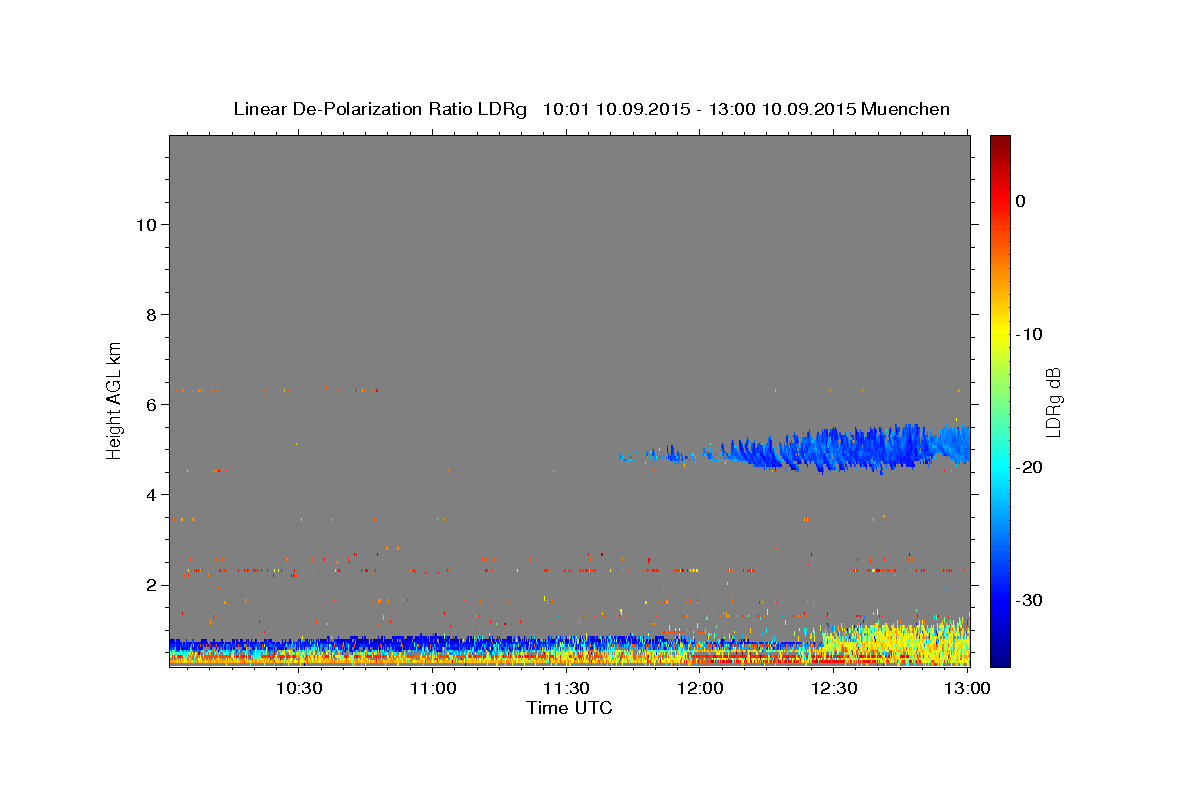Viewport: 1200px width, 800px height.
Task: Click the 12:00 time tick label
Action: point(700,688)
